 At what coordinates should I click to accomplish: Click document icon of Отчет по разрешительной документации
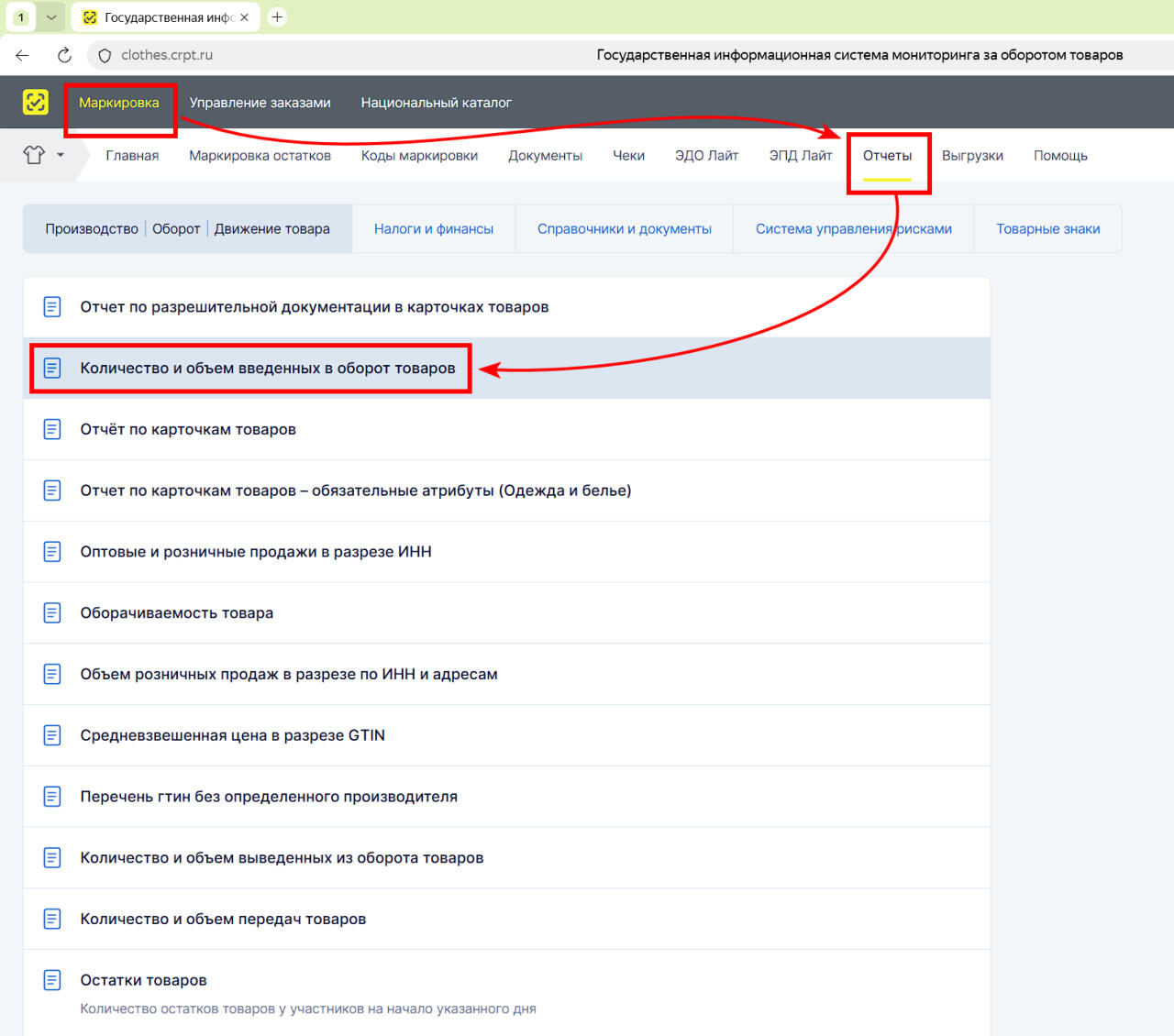click(52, 306)
